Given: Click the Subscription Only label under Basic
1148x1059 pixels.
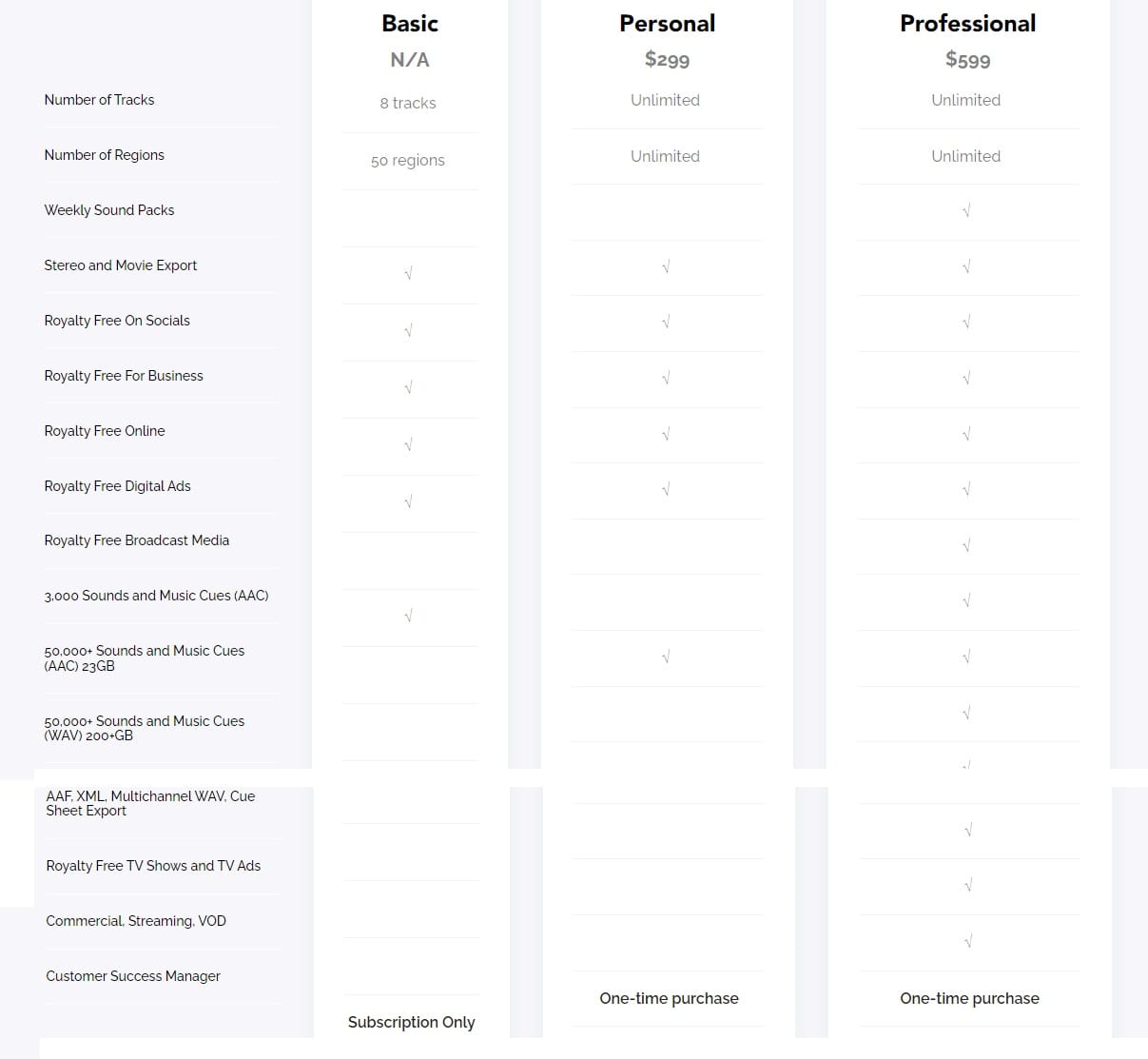Looking at the screenshot, I should click(411, 1022).
